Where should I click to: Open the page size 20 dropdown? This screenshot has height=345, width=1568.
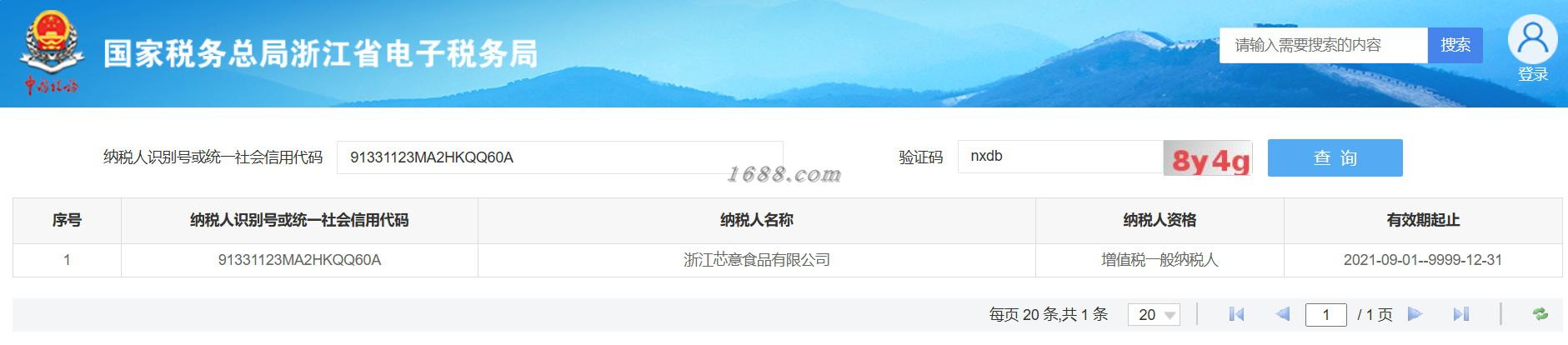(x=1154, y=314)
